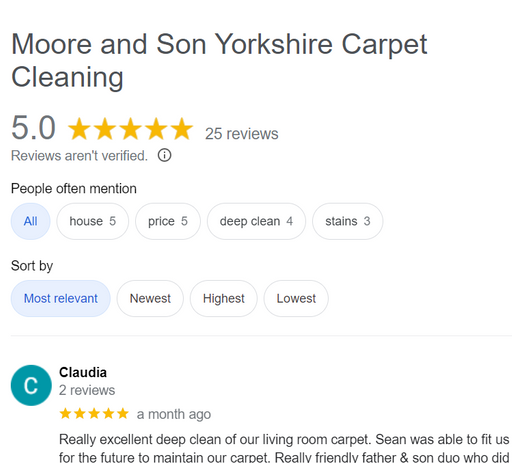512x463 pixels.
Task: Sort reviews by Most relevant
Action: pos(61,298)
